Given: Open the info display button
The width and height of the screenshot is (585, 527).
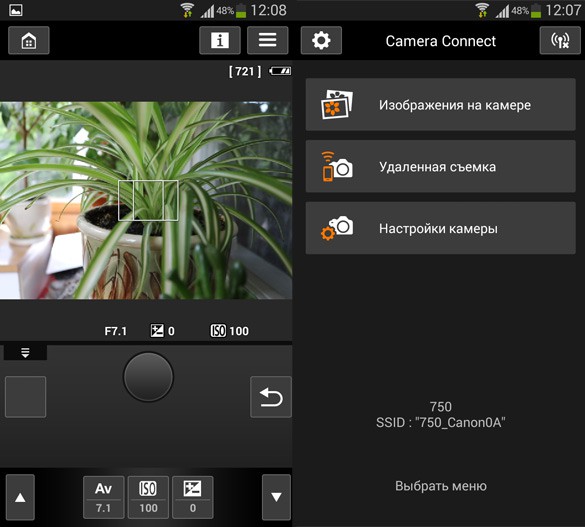Looking at the screenshot, I should 220,40.
